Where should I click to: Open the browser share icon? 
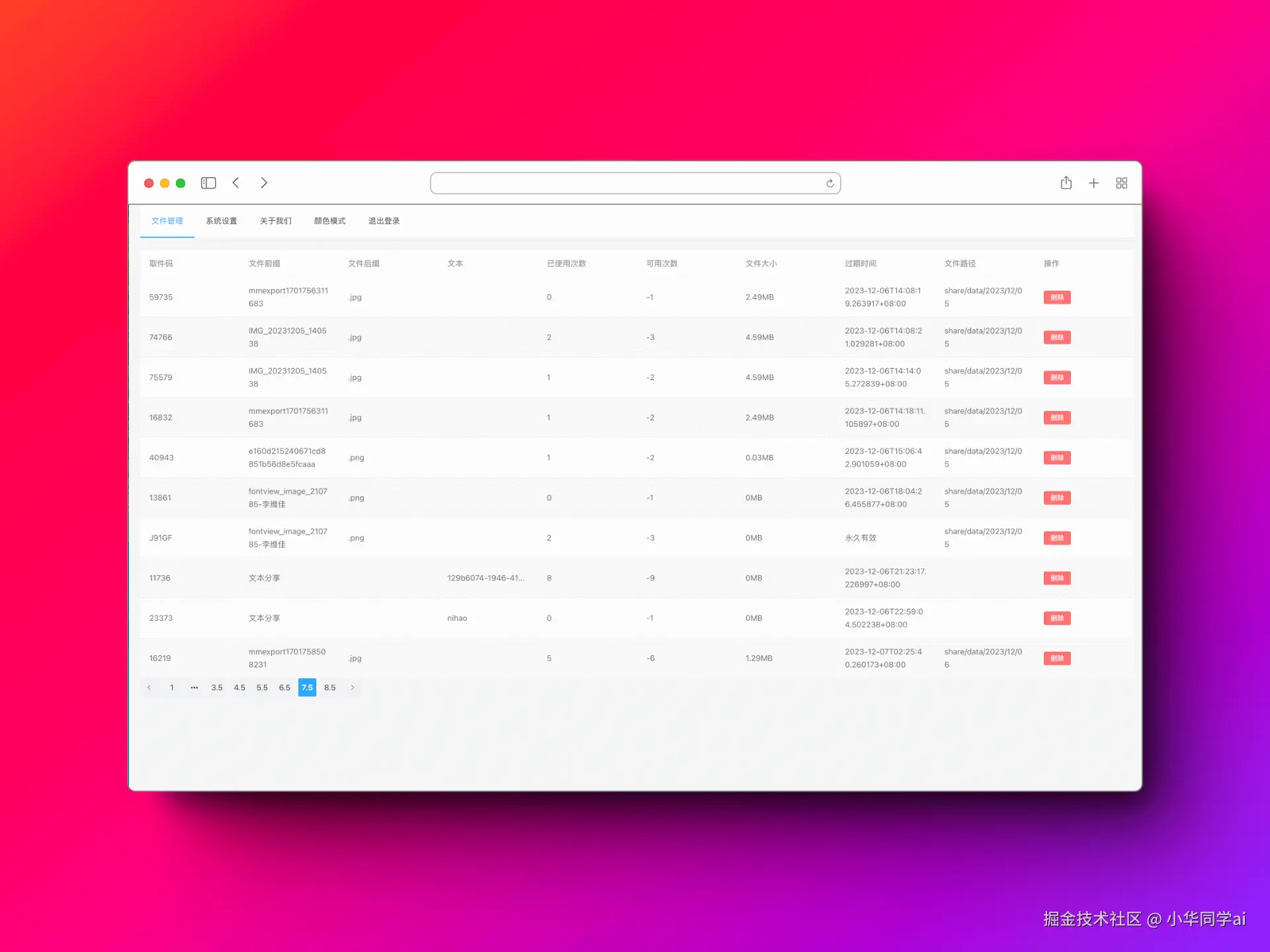click(x=1066, y=183)
